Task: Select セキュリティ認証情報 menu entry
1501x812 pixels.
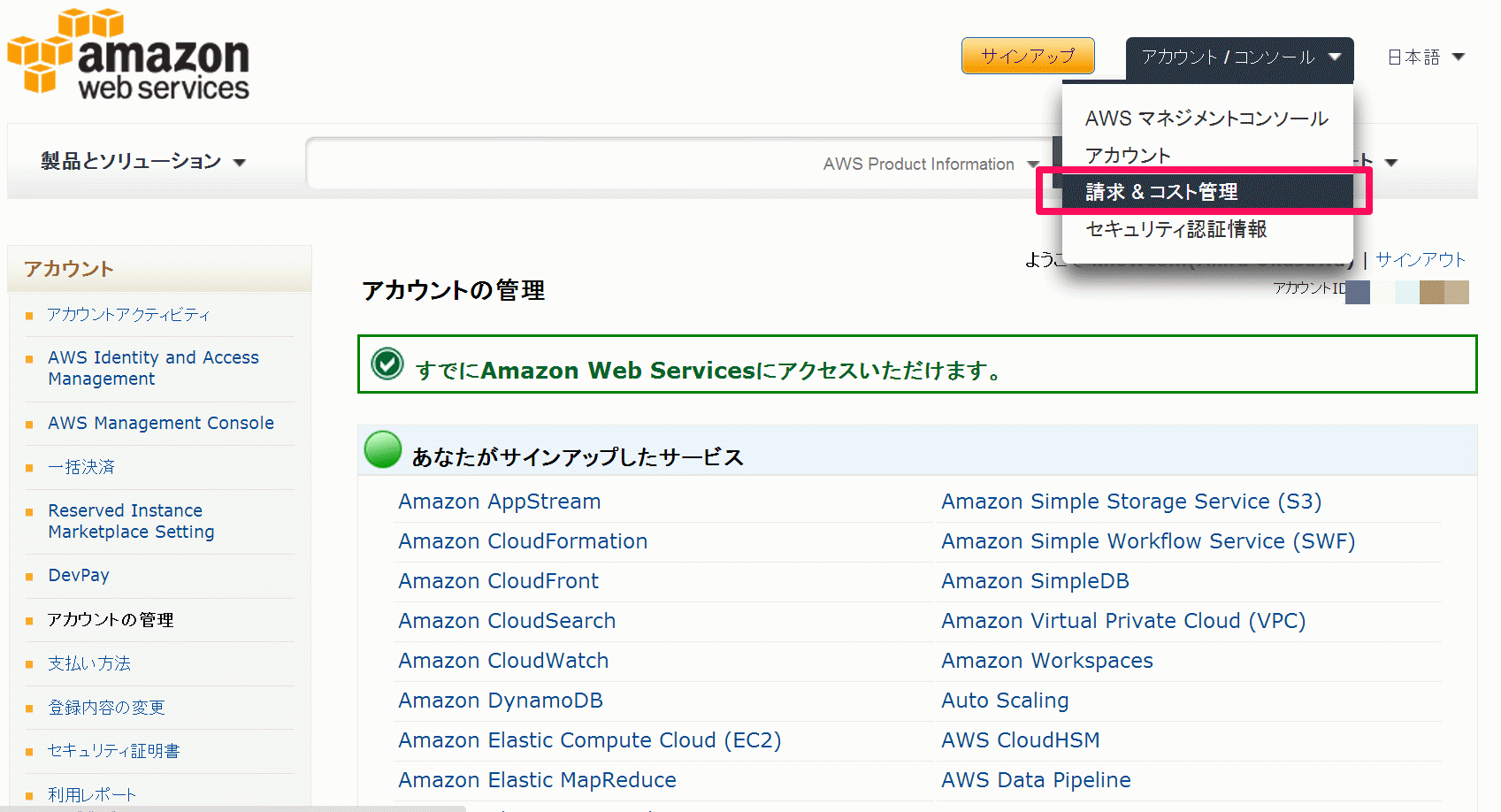Action: (x=1176, y=229)
